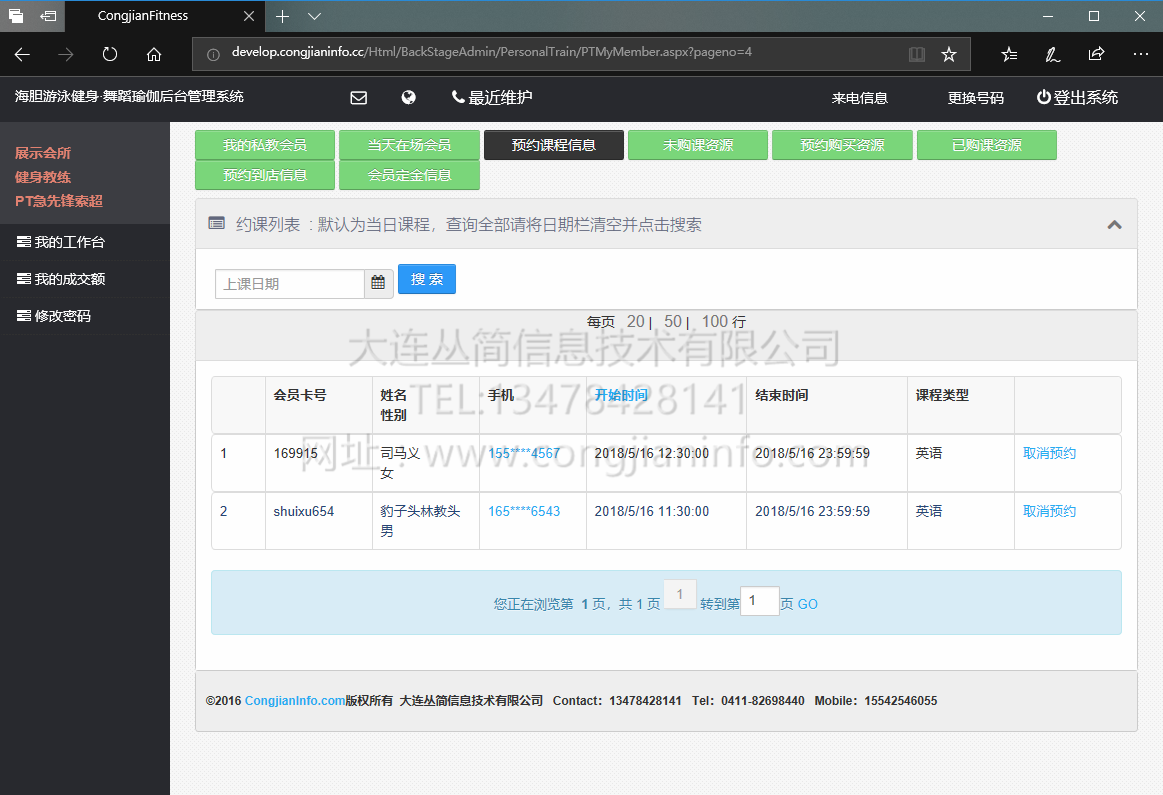Click the browser back arrow
The width and height of the screenshot is (1163, 795).
22,54
